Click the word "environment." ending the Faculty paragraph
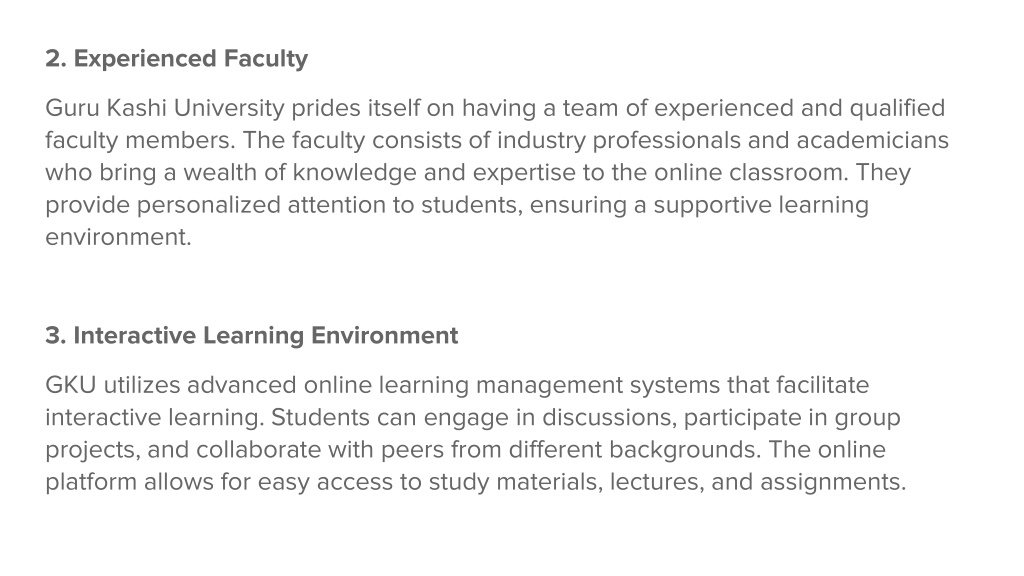Screen dimensions: 1024x576 click(118, 237)
